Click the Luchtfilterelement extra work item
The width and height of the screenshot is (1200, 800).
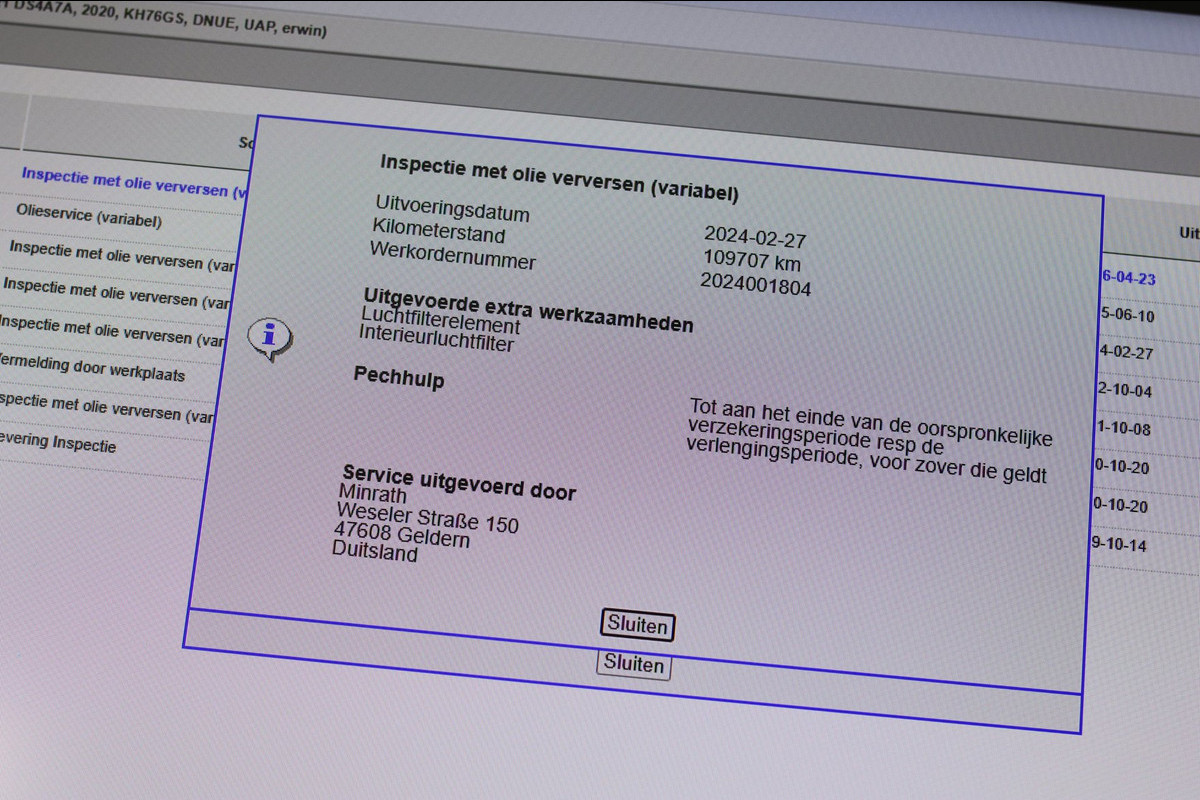click(x=441, y=323)
